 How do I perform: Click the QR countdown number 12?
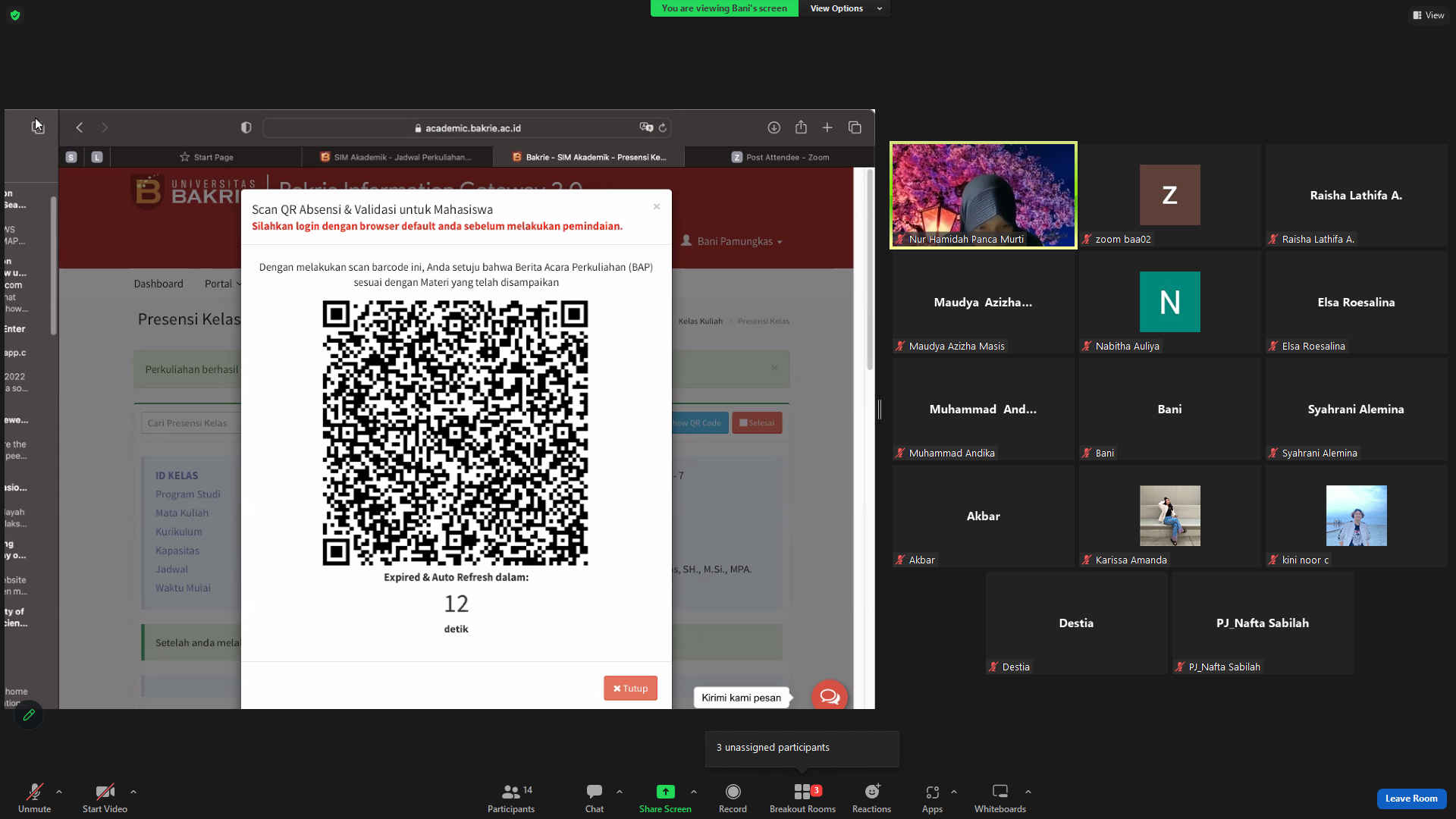tap(457, 604)
